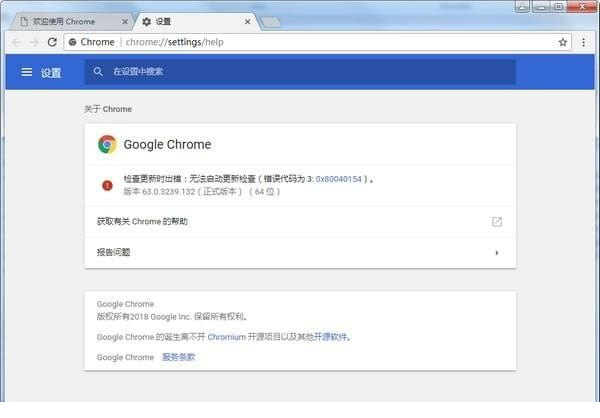This screenshot has height=418, width=600.
Task: Minimize the Chrome window
Action: click(541, 7)
